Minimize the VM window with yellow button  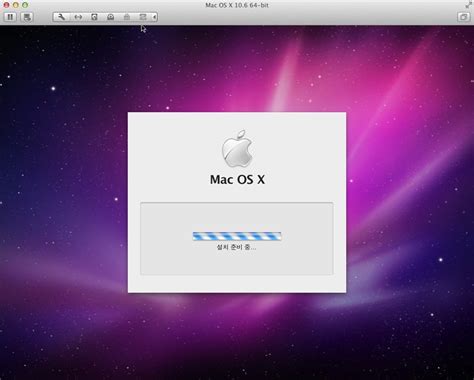coord(16,5)
